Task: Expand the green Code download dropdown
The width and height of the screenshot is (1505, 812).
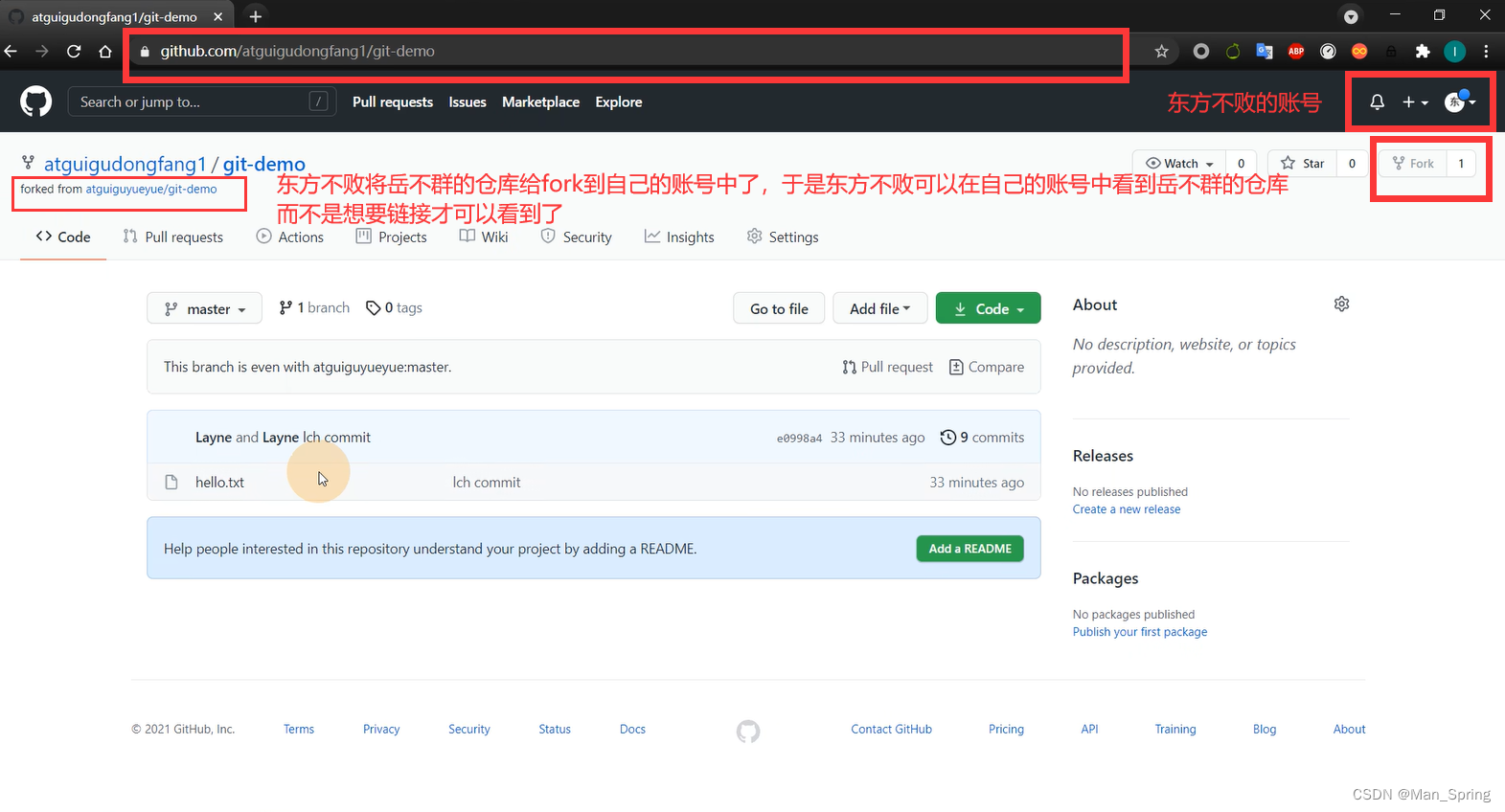Action: (989, 308)
